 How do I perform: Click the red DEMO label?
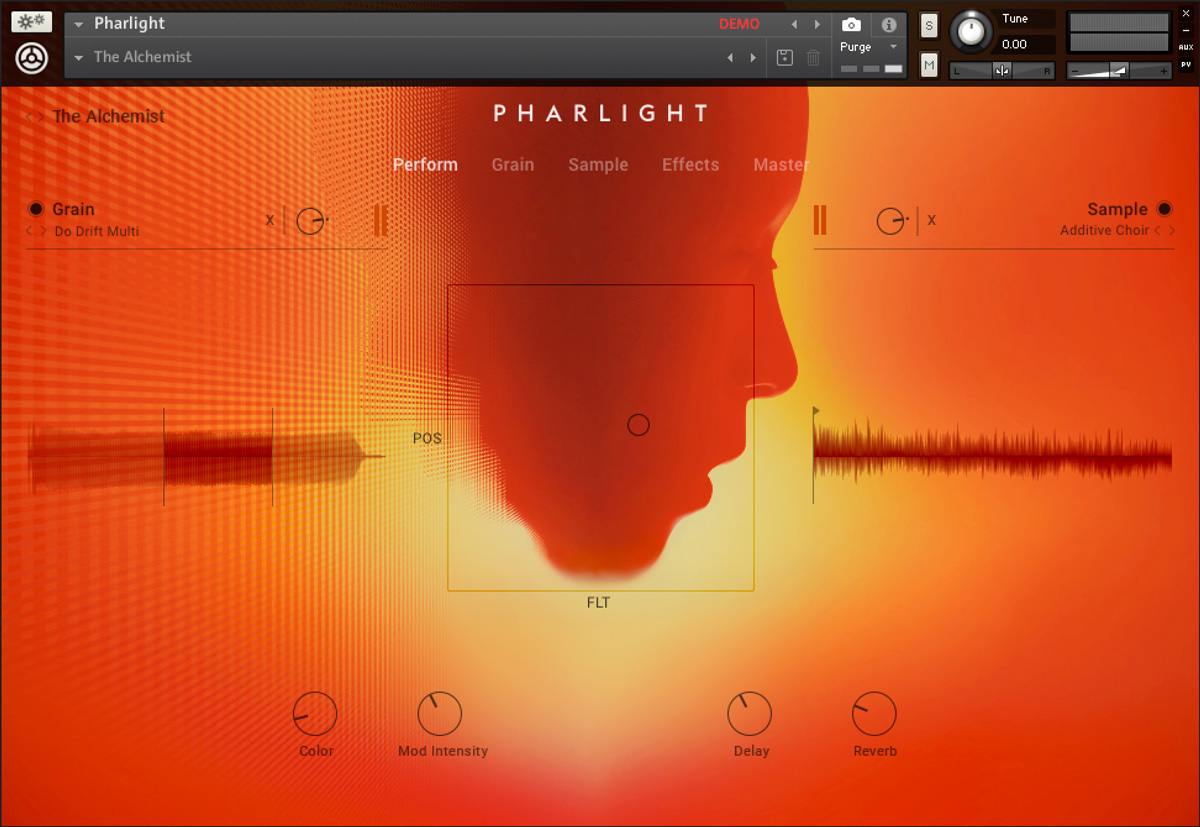pos(739,24)
